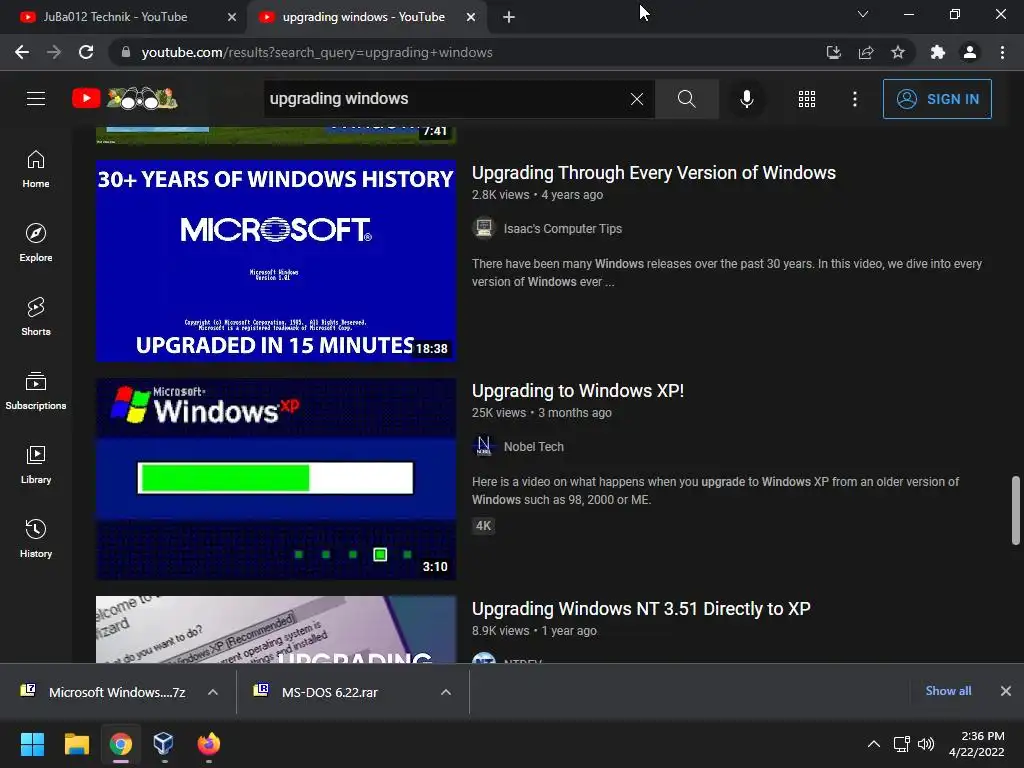1024x768 pixels.
Task: Open Shorts in sidebar
Action: coord(36,317)
